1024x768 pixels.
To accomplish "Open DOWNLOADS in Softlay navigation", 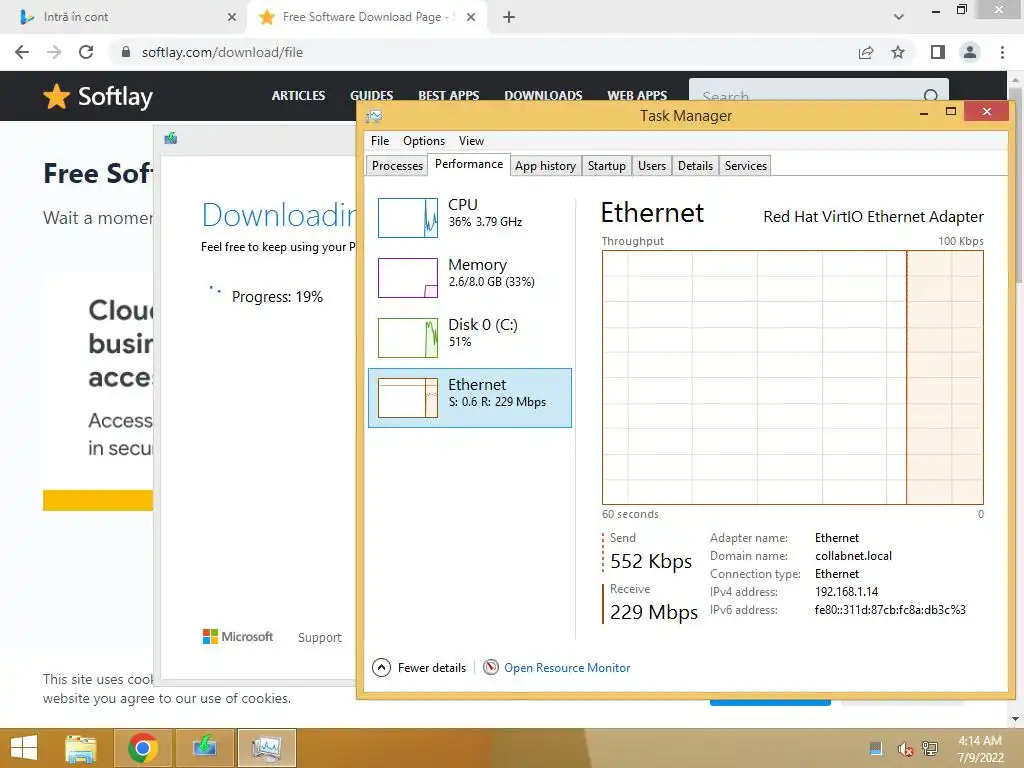I will (543, 95).
